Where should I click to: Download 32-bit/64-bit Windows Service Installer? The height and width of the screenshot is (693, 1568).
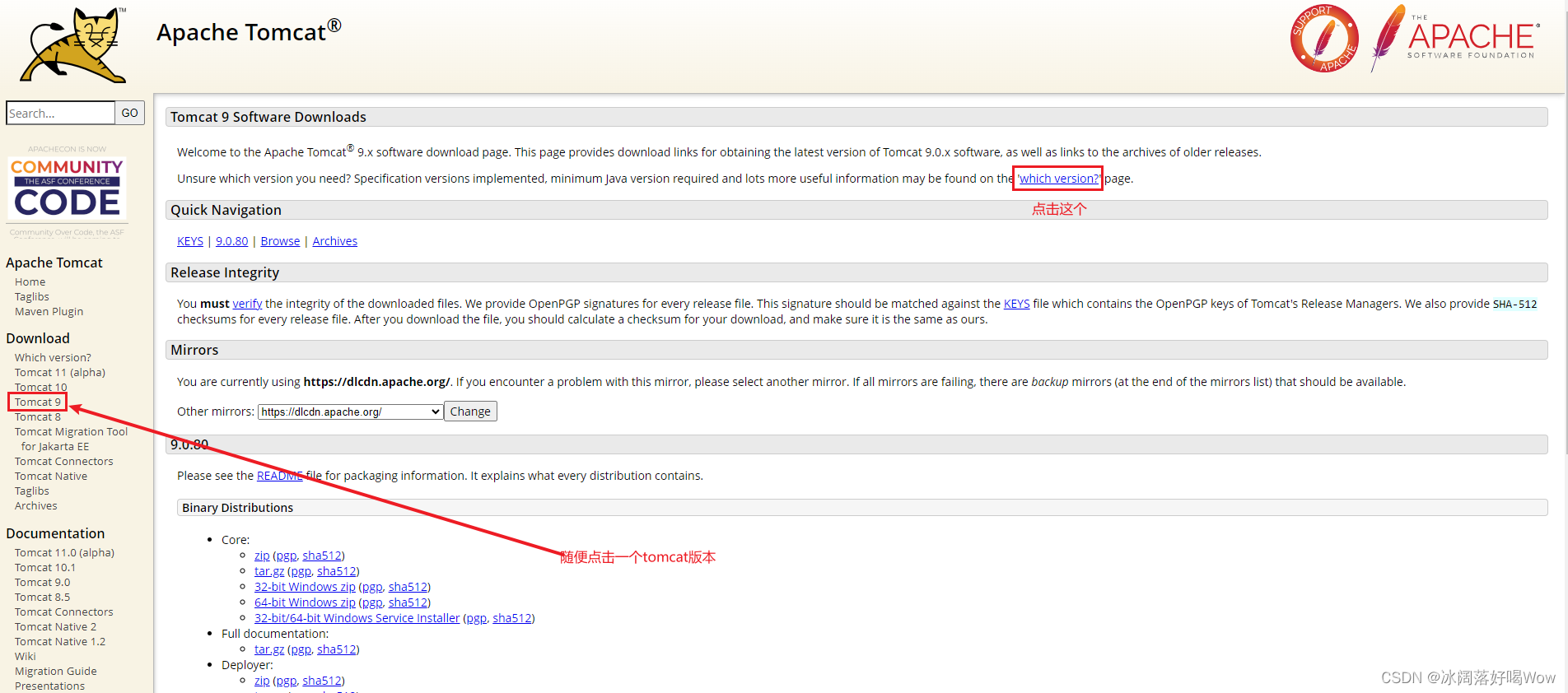tap(357, 618)
